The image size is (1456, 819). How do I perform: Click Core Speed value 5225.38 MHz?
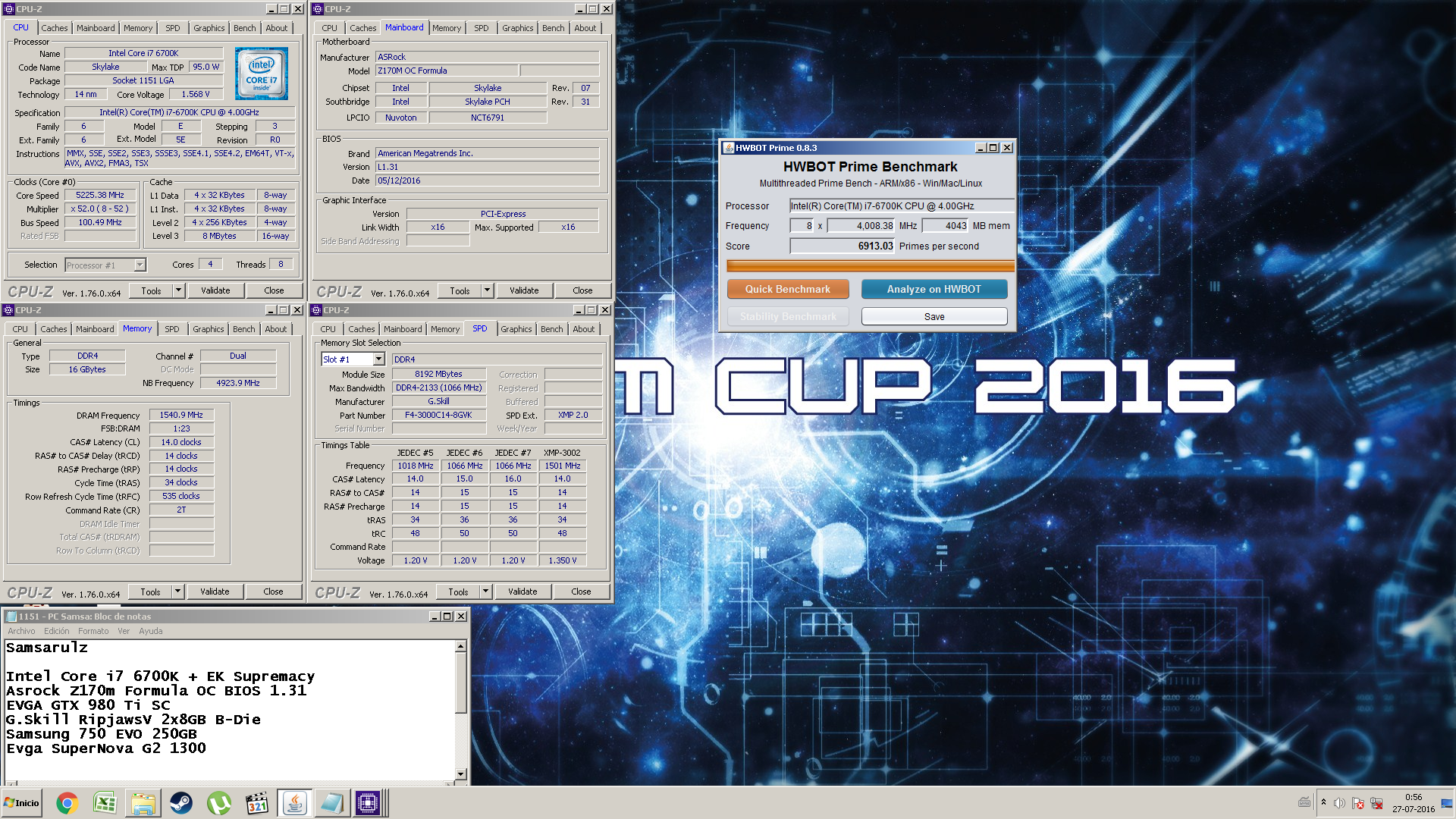coord(100,195)
